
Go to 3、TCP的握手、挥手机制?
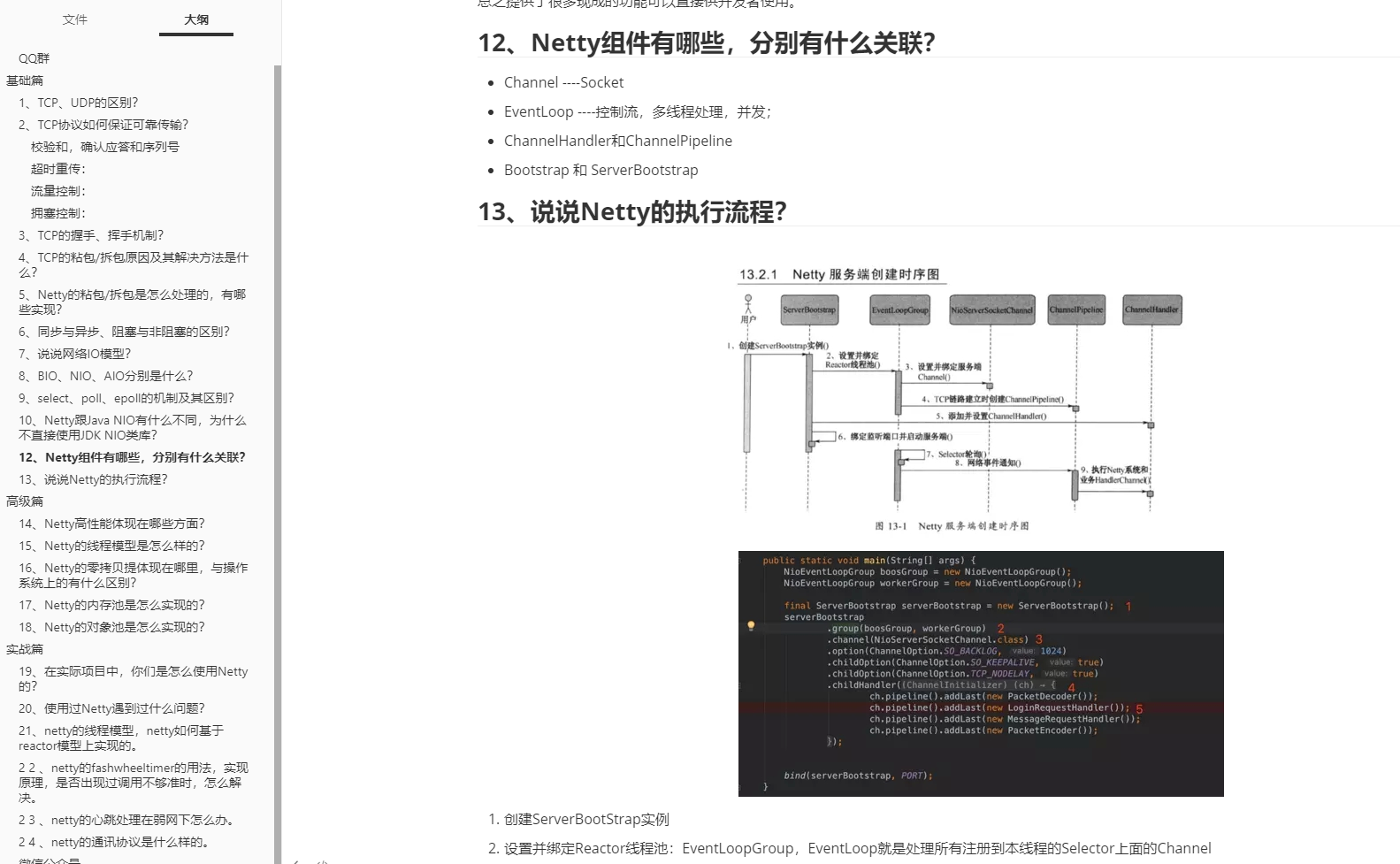tap(91, 235)
